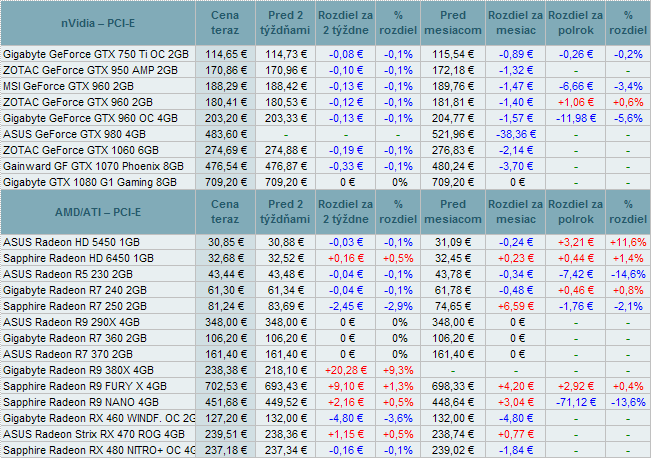Select percent difference value -5,6%
Image resolution: width=651 pixels, height=458 pixels.
tap(628, 118)
